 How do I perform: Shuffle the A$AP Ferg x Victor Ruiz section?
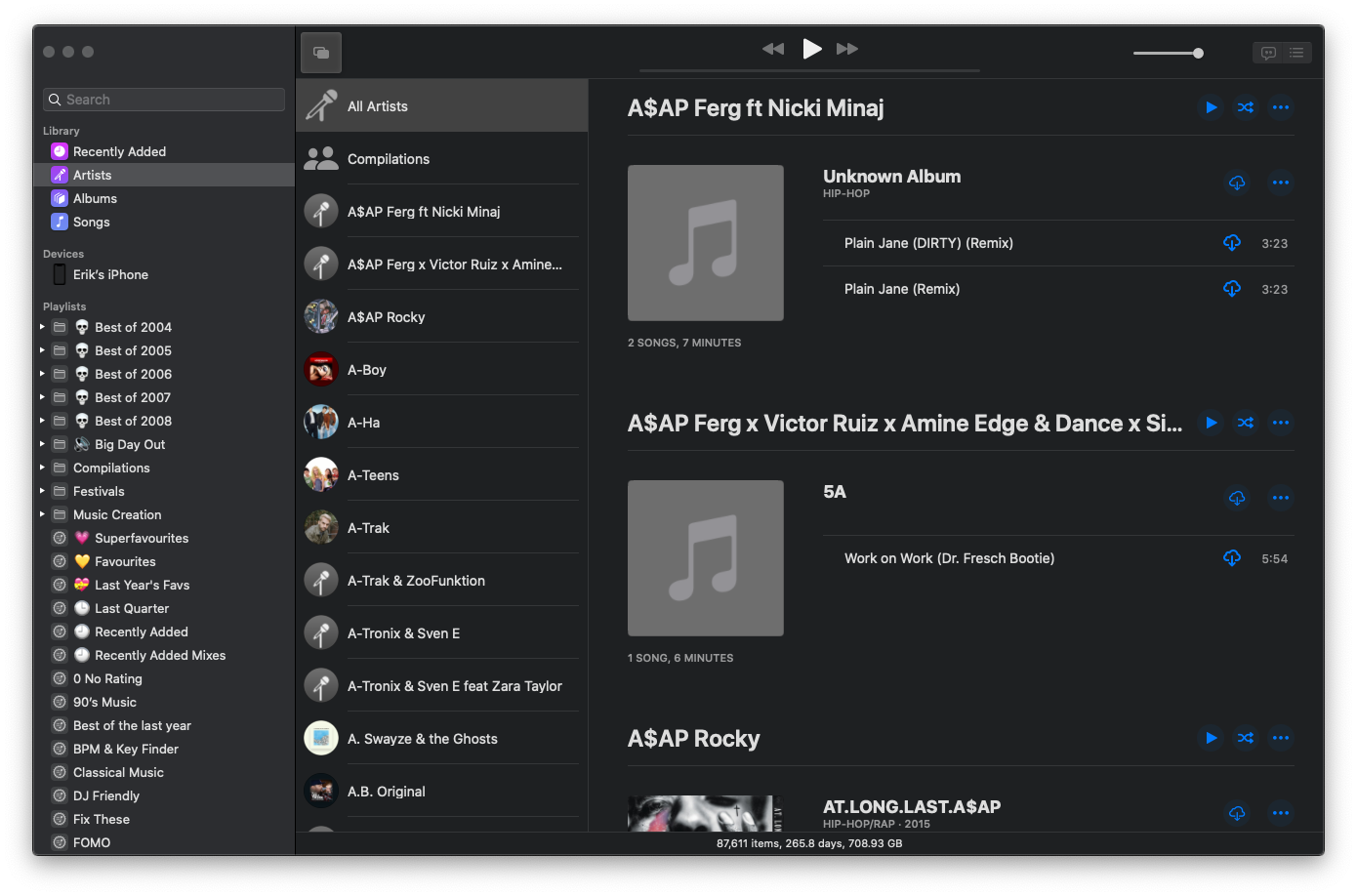point(1246,423)
